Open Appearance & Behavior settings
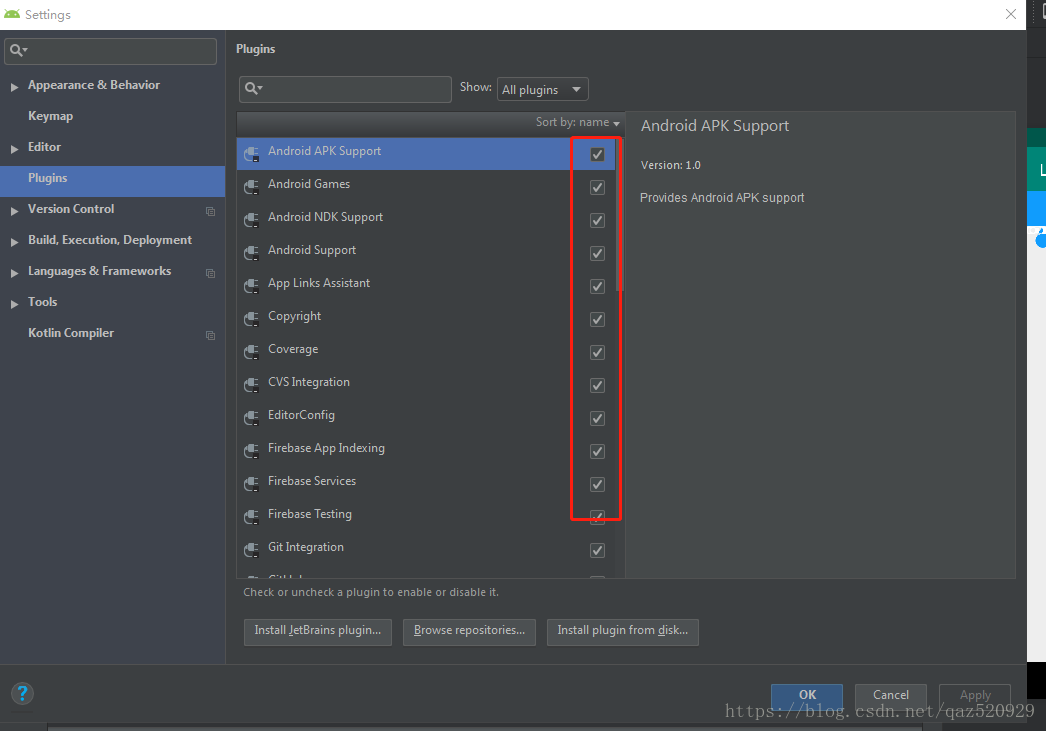Viewport: 1046px width, 731px height. pos(94,85)
